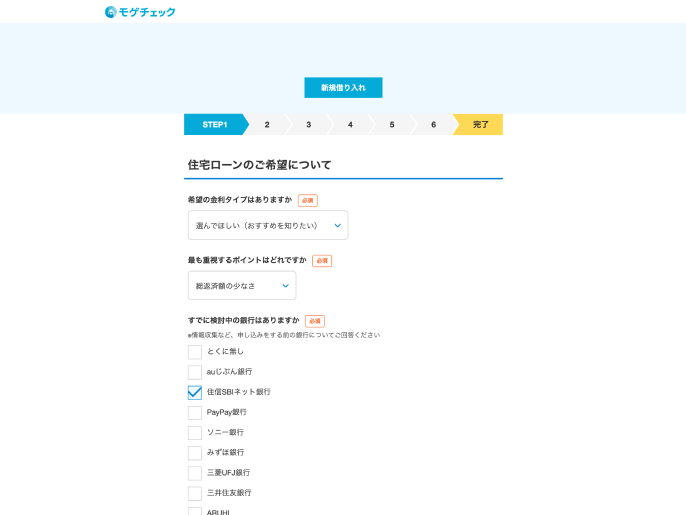The height and width of the screenshot is (515, 686).
Task: Check the みずほ銀行 option
Action: [x=195, y=453]
